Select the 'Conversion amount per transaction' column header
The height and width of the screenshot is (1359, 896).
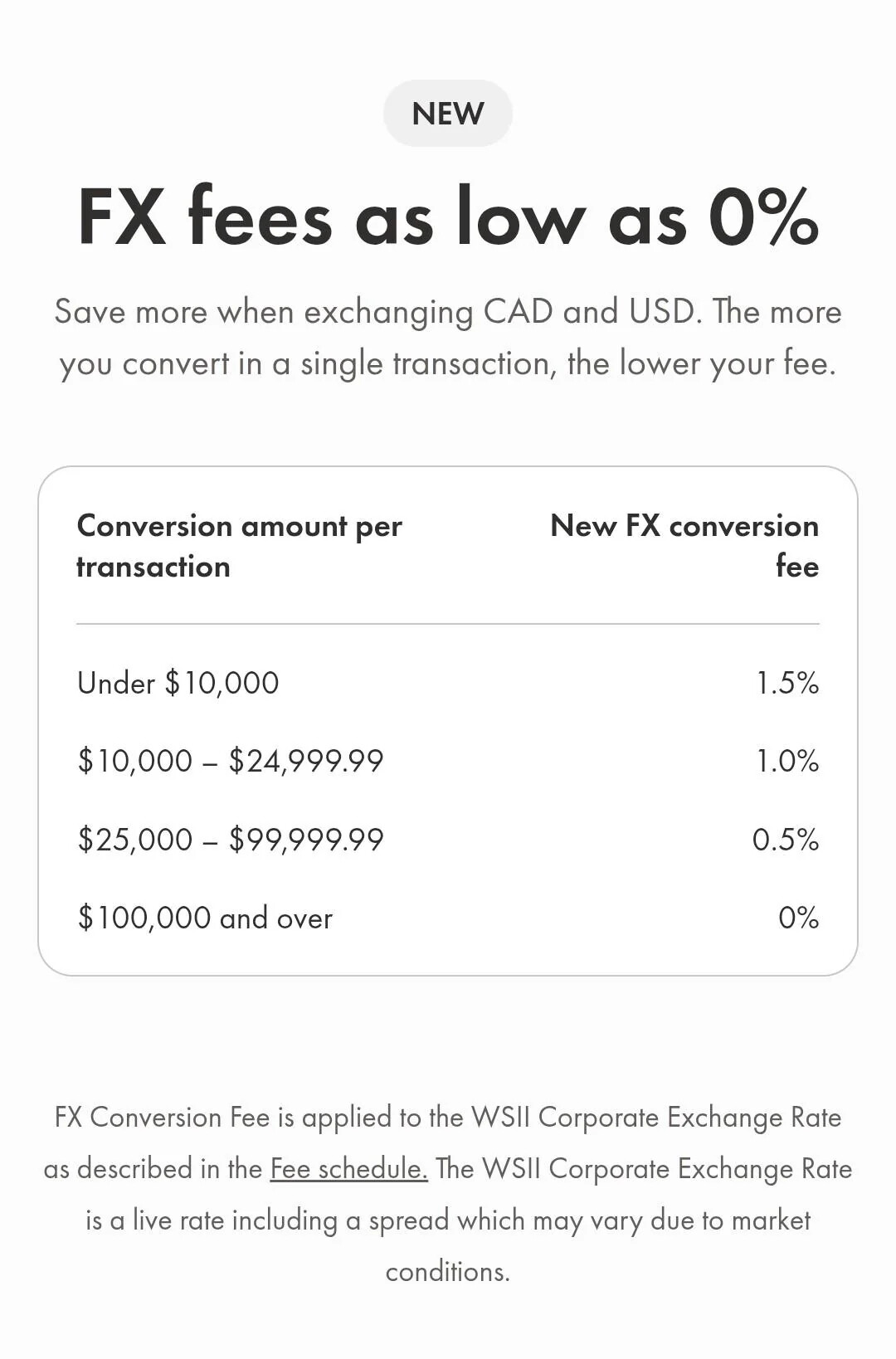(239, 546)
